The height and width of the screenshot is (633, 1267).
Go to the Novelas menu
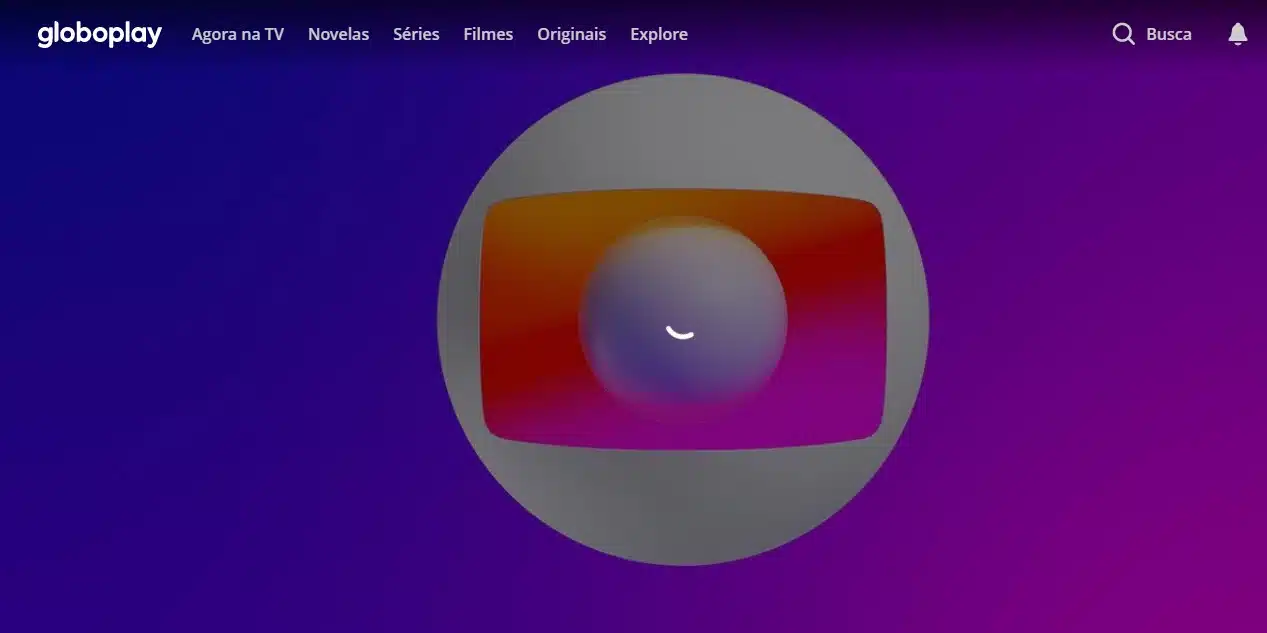(x=338, y=34)
